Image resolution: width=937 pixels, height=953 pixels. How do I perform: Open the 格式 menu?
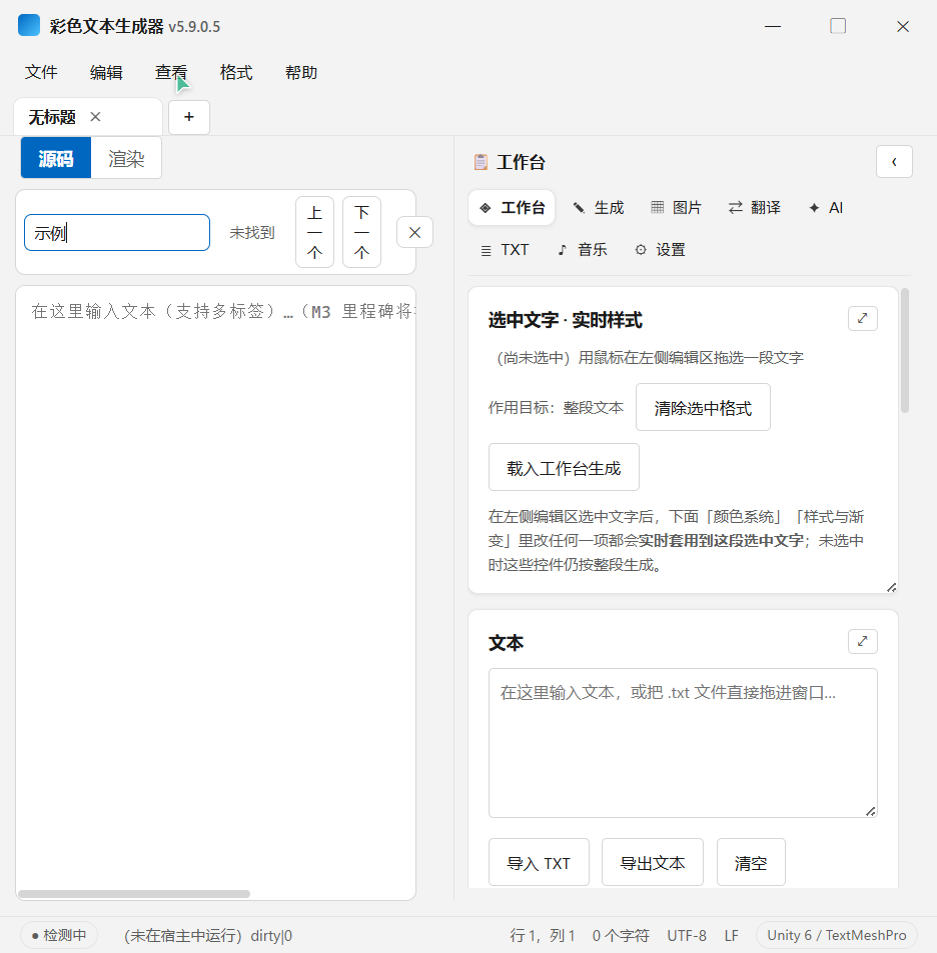coord(236,72)
